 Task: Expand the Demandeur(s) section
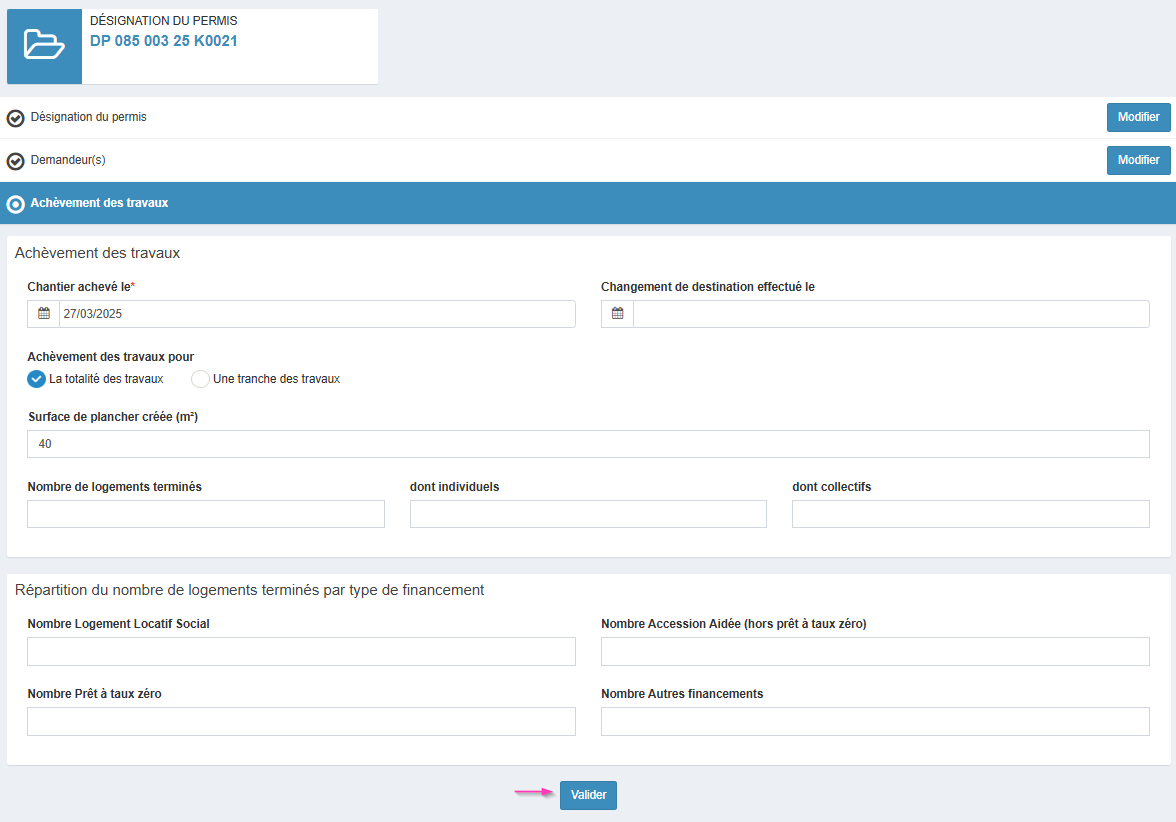(68, 160)
